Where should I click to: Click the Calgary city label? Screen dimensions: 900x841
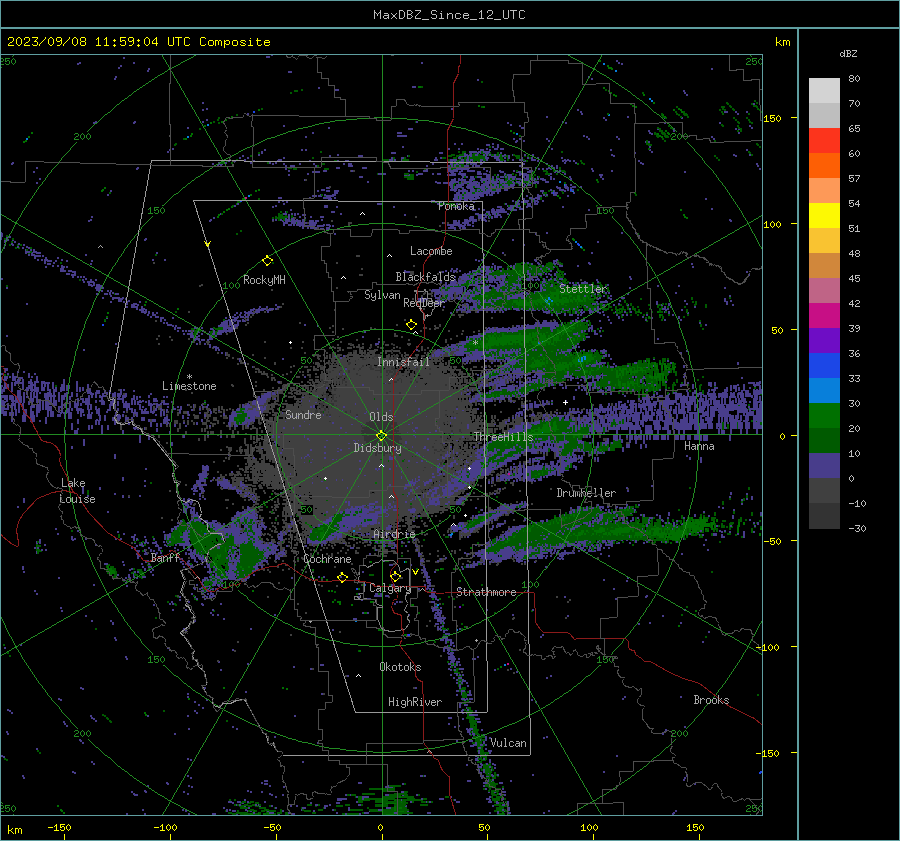pyautogui.click(x=390, y=588)
